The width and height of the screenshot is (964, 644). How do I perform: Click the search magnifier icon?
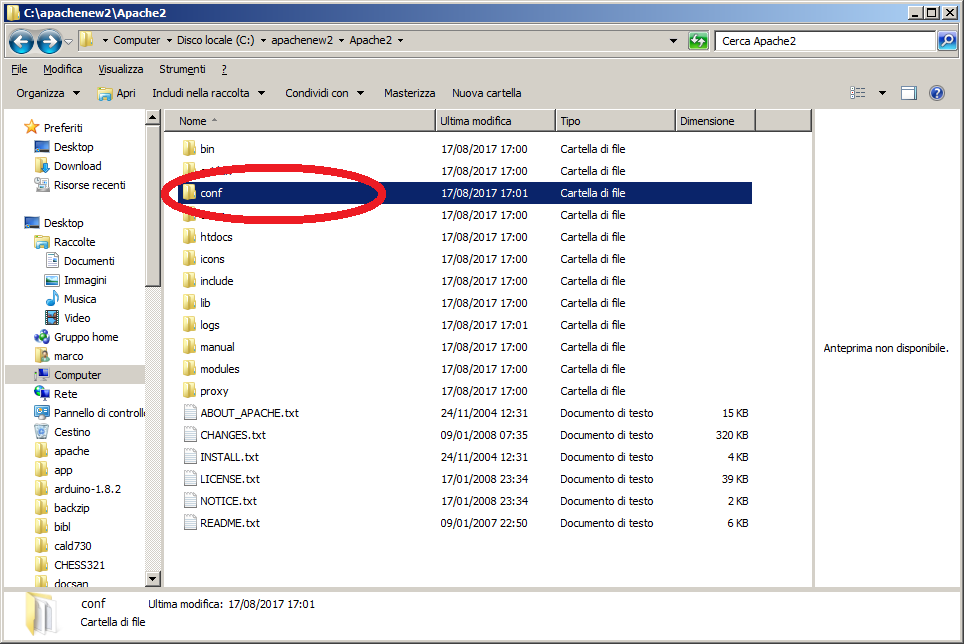[x=946, y=41]
